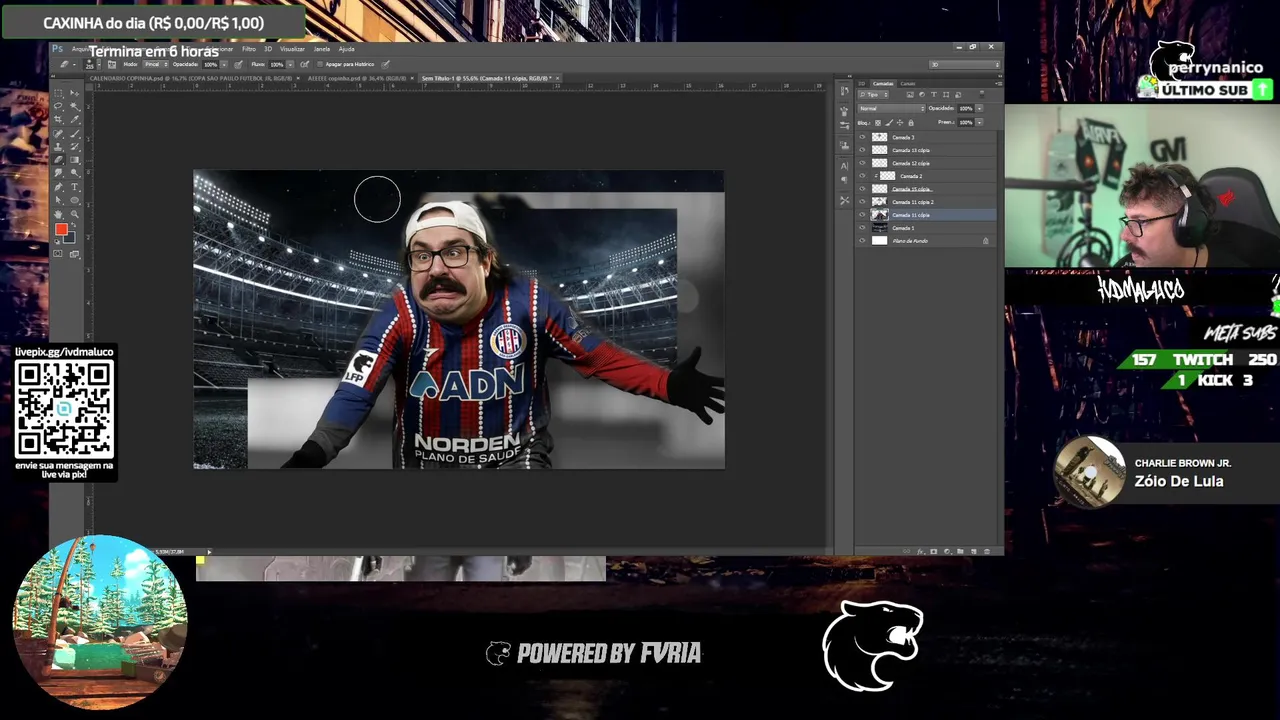The image size is (1280, 720).
Task: Select the Ellipse shape tool
Action: tap(75, 200)
